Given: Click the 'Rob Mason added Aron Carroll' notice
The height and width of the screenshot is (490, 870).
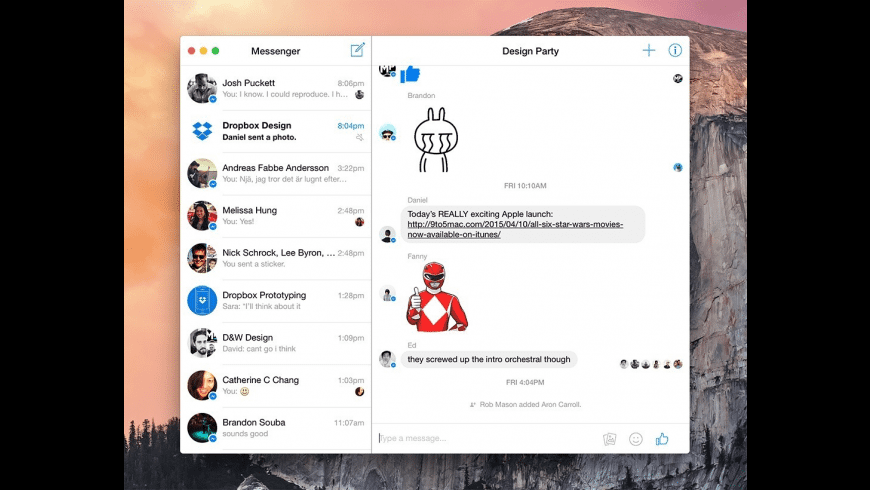Looking at the screenshot, I should pos(525,405).
